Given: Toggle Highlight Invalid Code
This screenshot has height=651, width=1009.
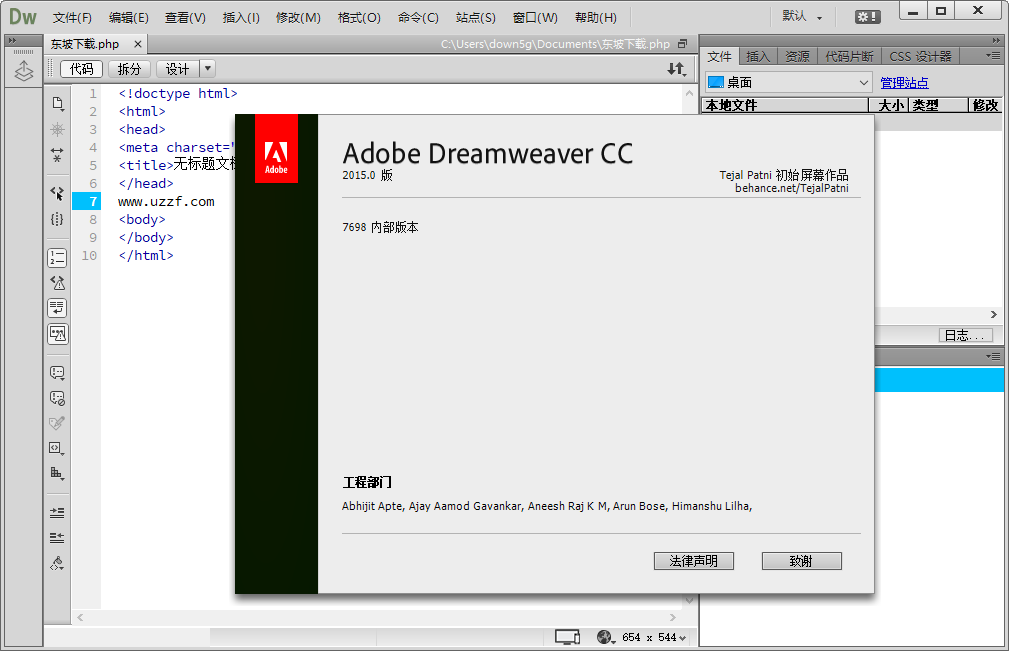Looking at the screenshot, I should pyautogui.click(x=57, y=283).
